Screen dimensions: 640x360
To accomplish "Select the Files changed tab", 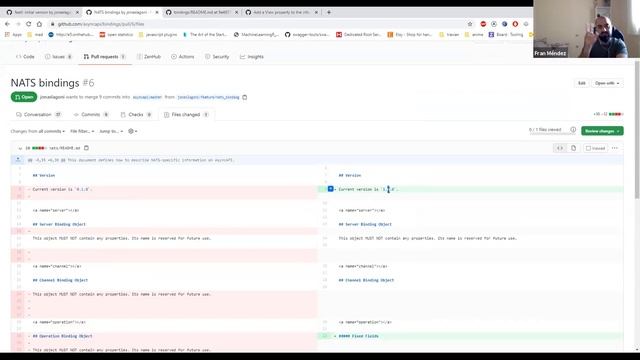I will click(186, 115).
